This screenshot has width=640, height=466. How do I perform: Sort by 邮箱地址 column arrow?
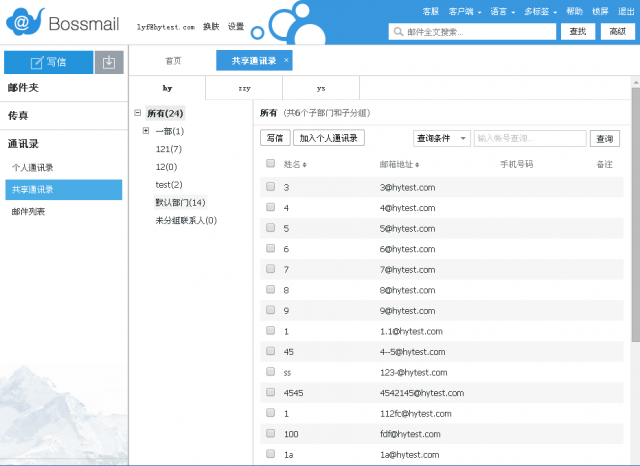(417, 165)
